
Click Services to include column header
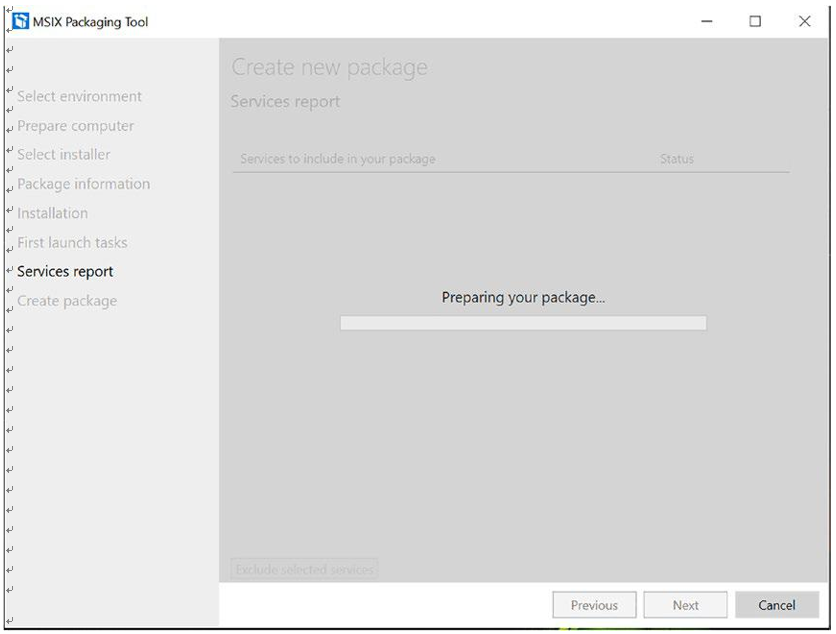[x=337, y=159]
